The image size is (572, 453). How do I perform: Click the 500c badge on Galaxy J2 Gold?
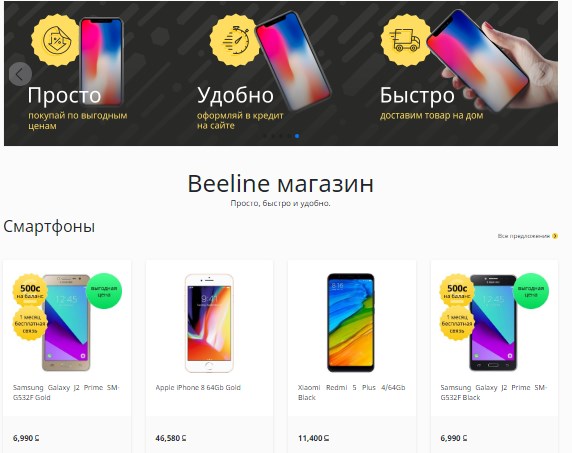click(30, 291)
